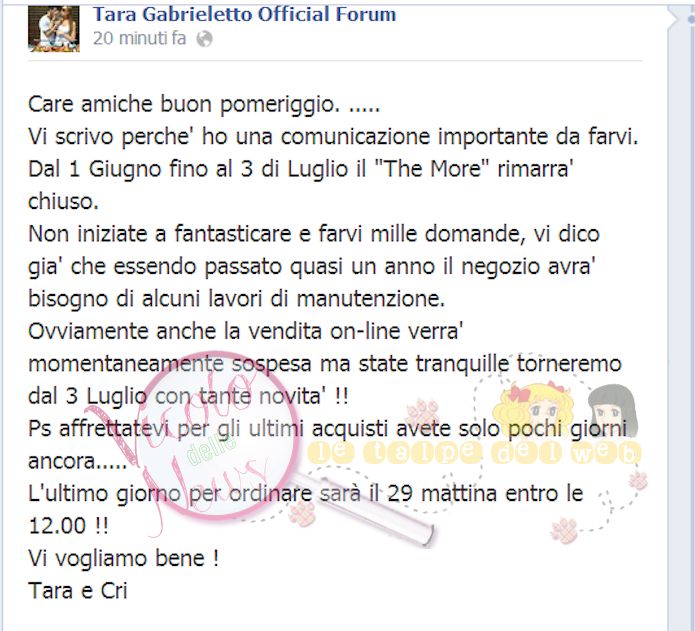Open Tara Gabrieletto Official Forum page link
Screen dimensions: 695x631
click(244, 15)
